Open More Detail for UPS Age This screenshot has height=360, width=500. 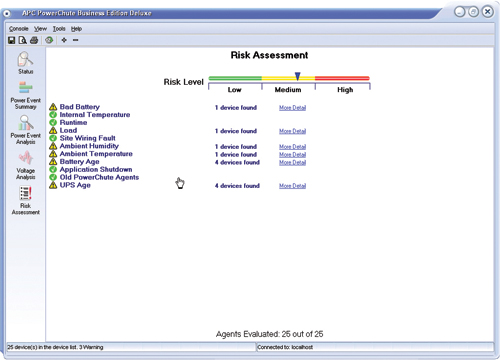click(292, 186)
